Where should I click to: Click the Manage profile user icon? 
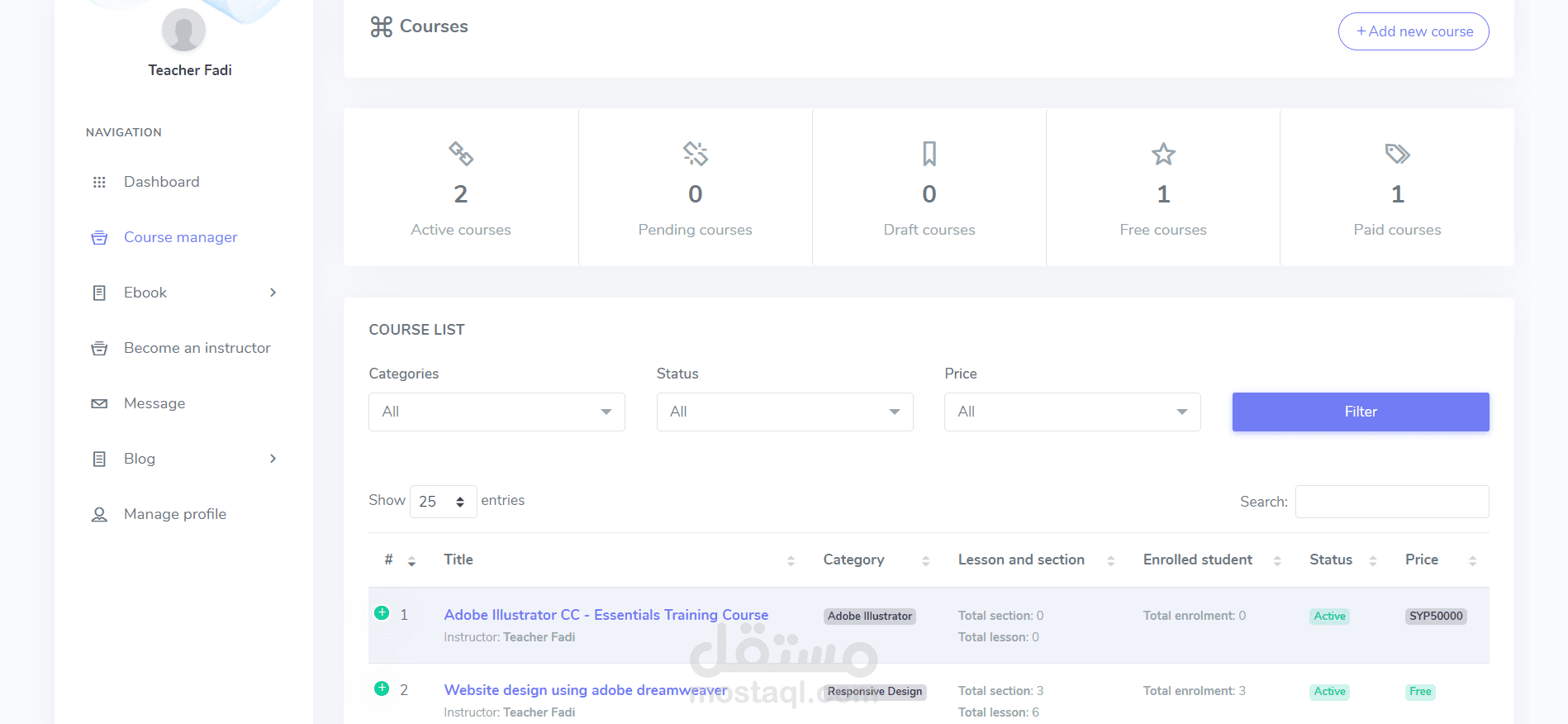[x=99, y=514]
